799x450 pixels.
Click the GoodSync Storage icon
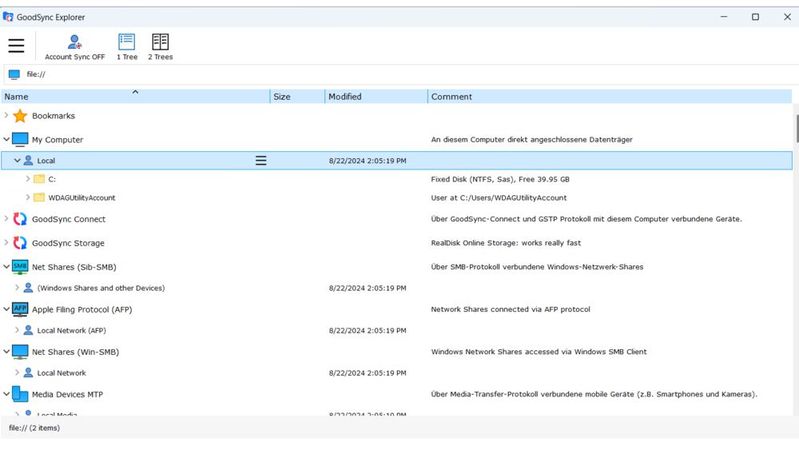(20, 243)
